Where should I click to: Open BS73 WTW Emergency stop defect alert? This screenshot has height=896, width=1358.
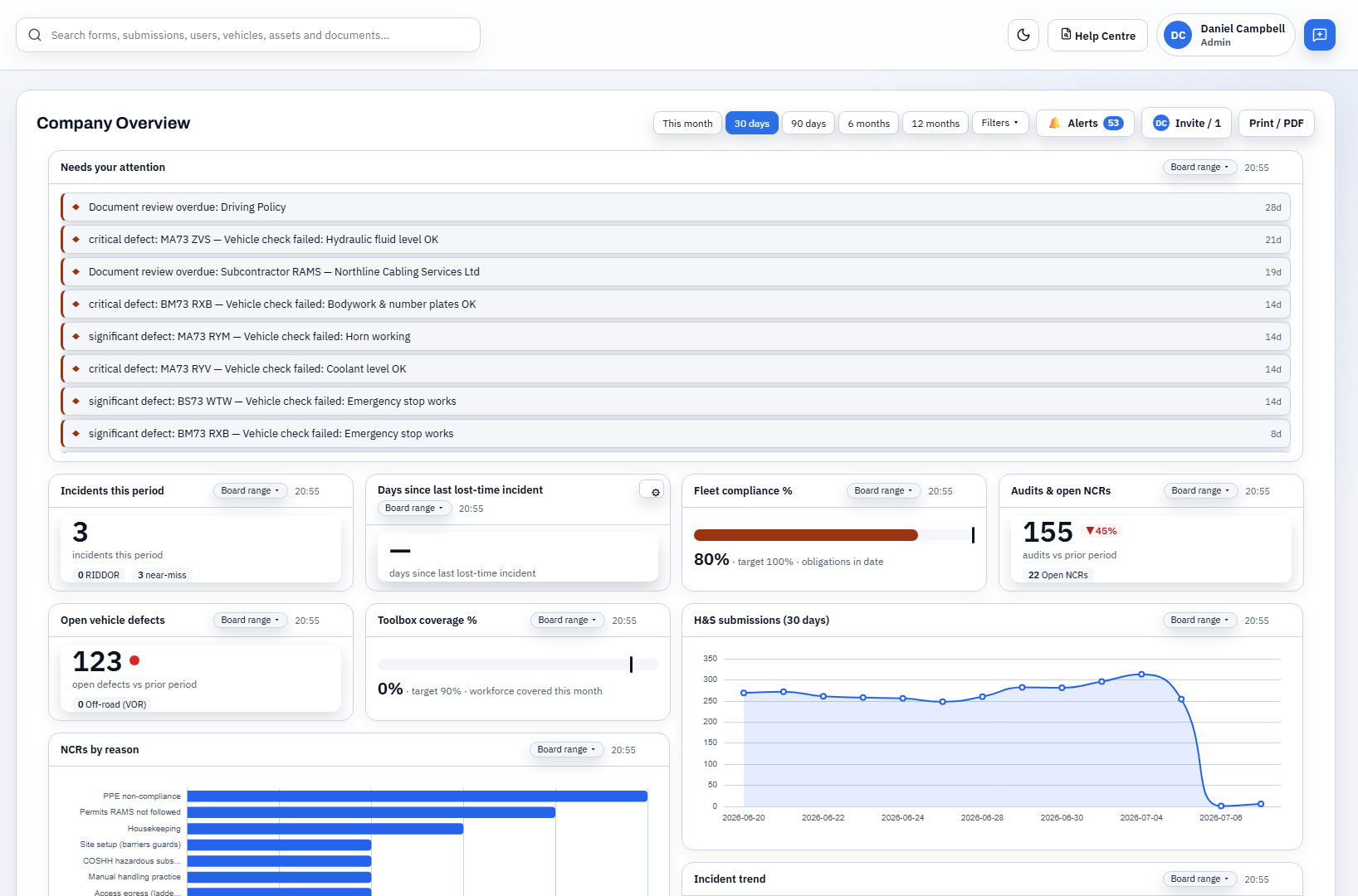676,401
